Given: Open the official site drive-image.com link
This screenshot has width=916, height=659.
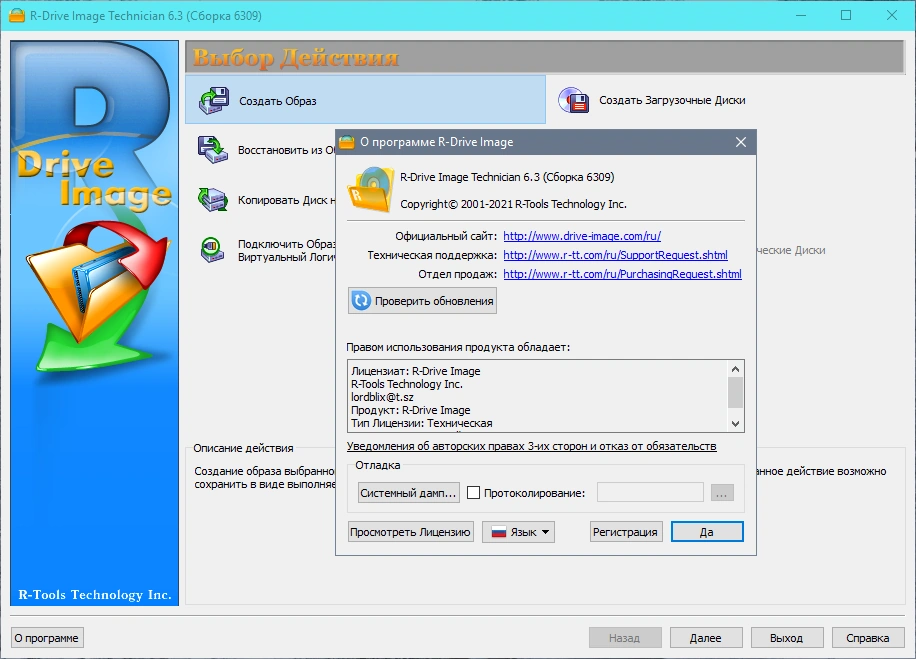Looking at the screenshot, I should tap(582, 236).
